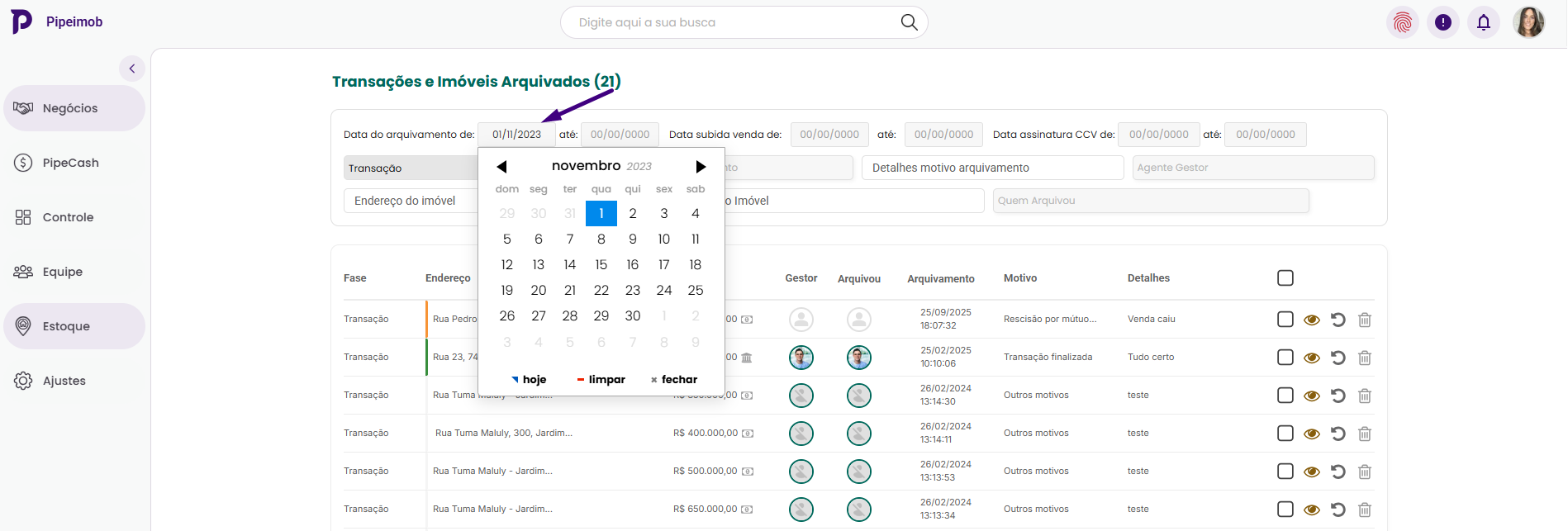This screenshot has width=1568, height=531.
Task: Go to the next month in the calendar
Action: coord(701,167)
